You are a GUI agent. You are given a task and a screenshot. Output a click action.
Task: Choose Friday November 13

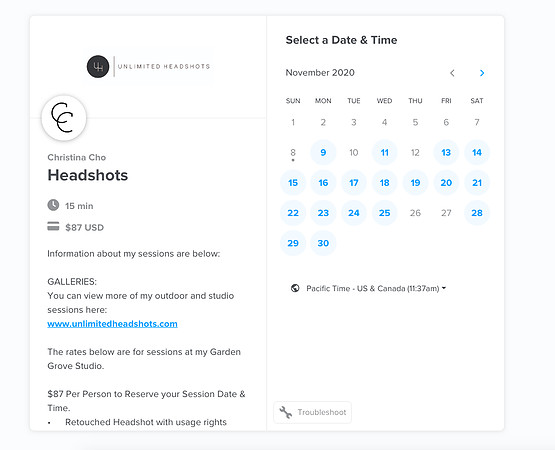(446, 153)
